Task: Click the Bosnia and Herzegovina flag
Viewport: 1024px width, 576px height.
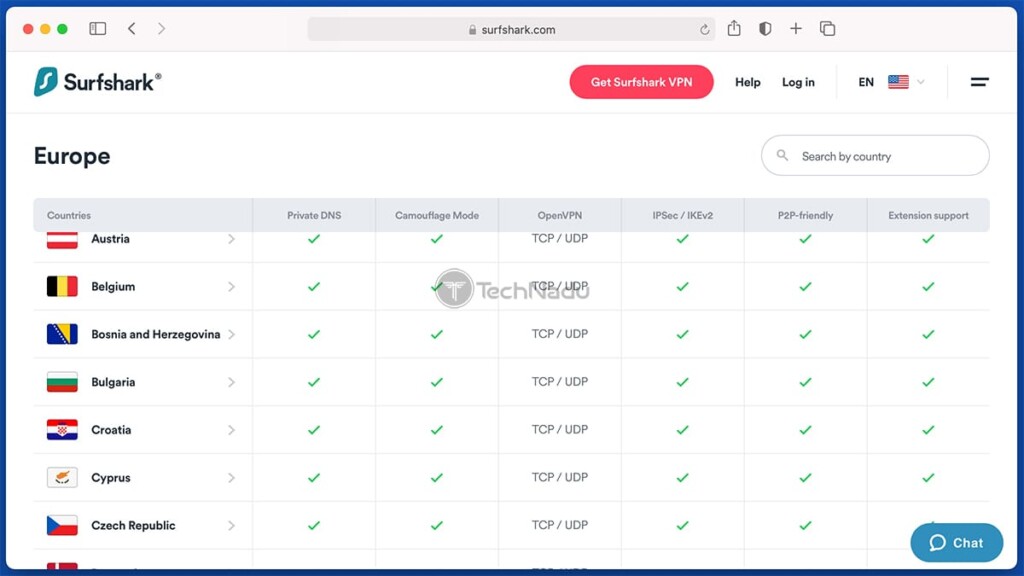Action: 62,334
